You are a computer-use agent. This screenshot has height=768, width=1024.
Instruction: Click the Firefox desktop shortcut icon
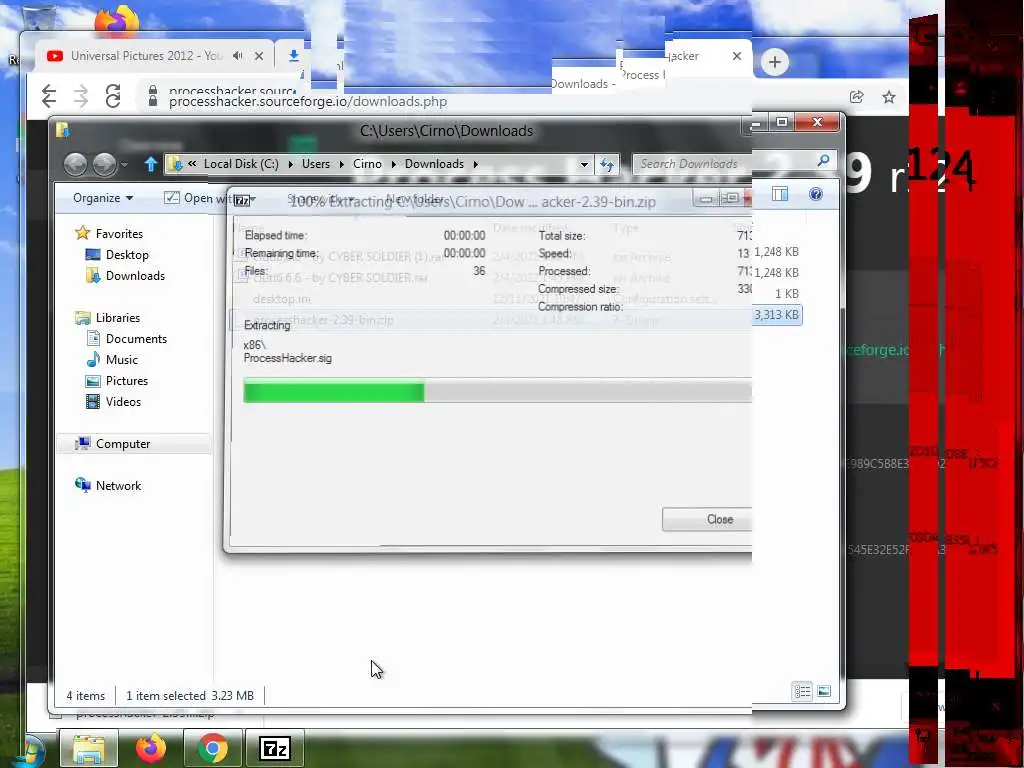[x=116, y=20]
